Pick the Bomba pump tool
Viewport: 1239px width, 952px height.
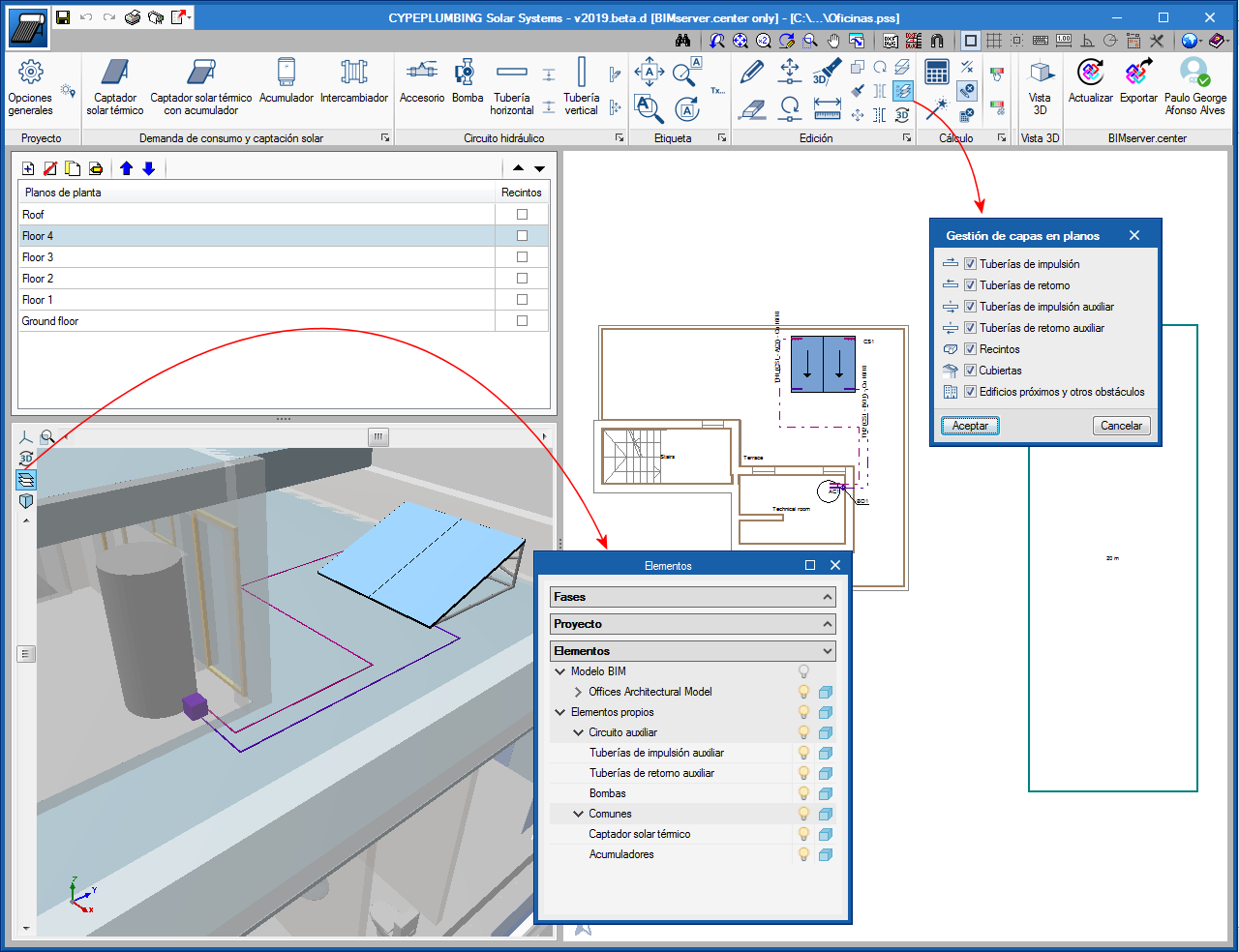coord(468,81)
